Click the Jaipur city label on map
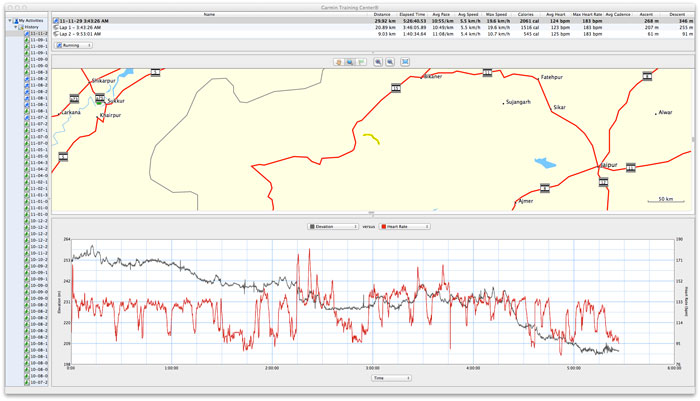The height and width of the screenshot is (401, 700). tap(609, 165)
